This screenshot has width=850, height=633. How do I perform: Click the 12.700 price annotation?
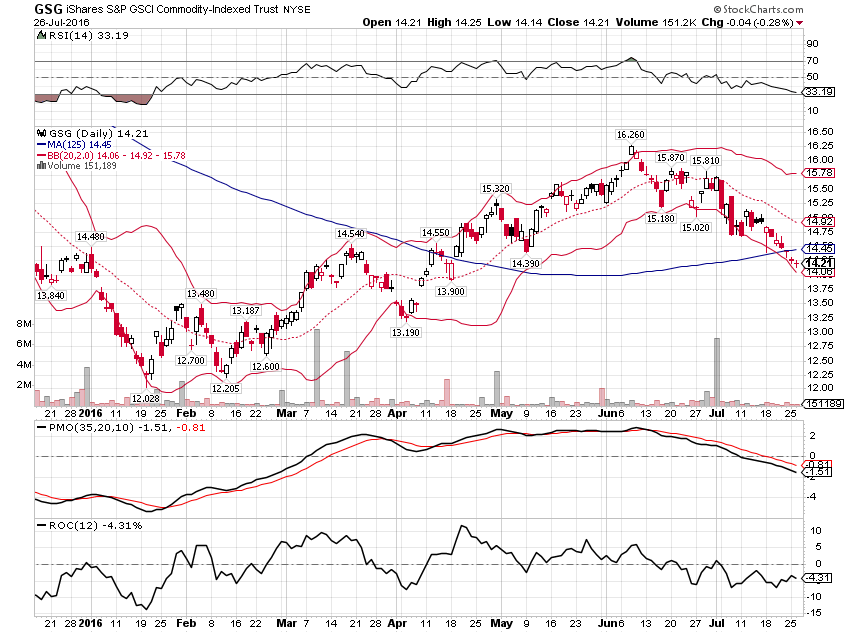pyautogui.click(x=190, y=360)
